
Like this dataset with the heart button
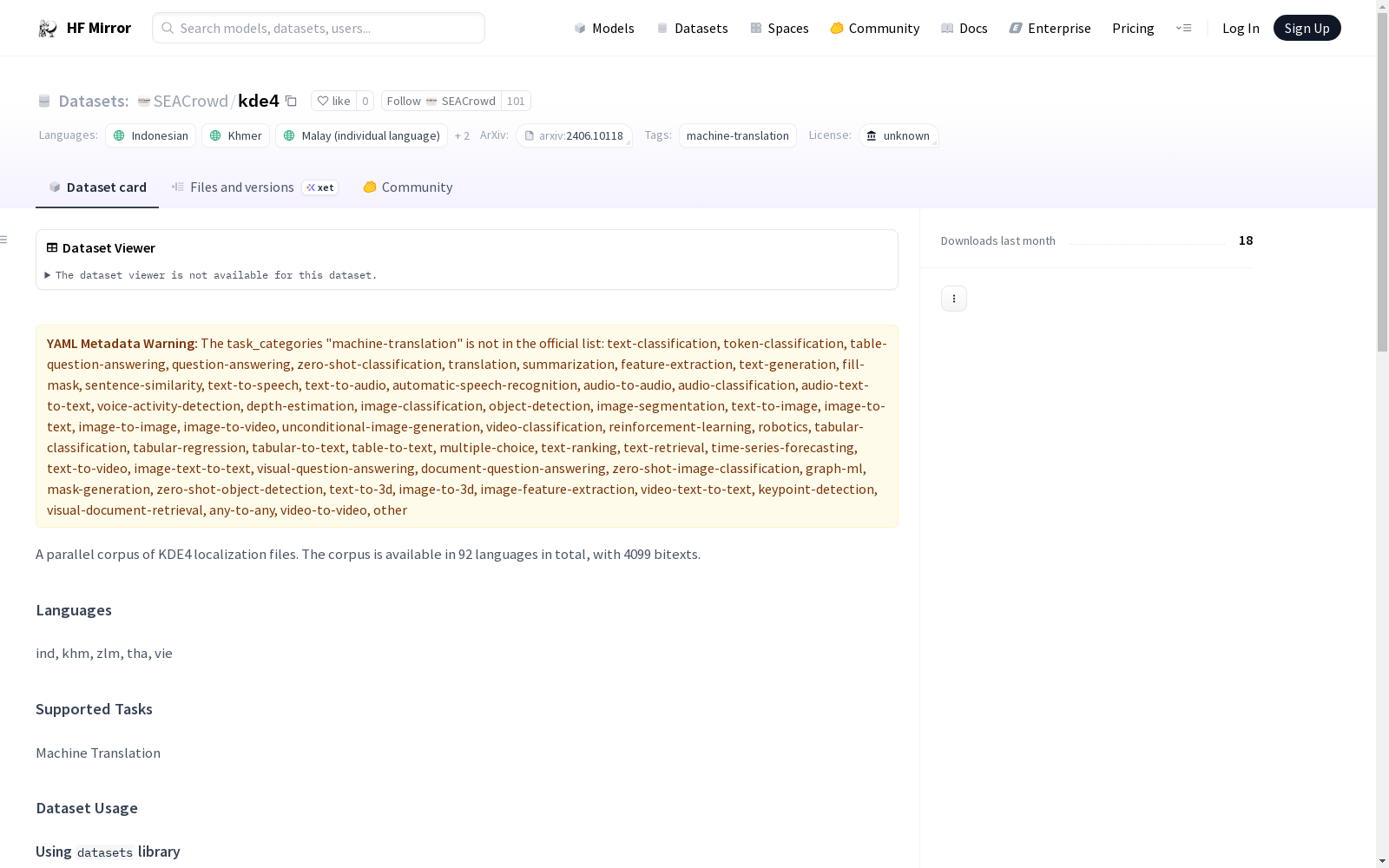(333, 101)
